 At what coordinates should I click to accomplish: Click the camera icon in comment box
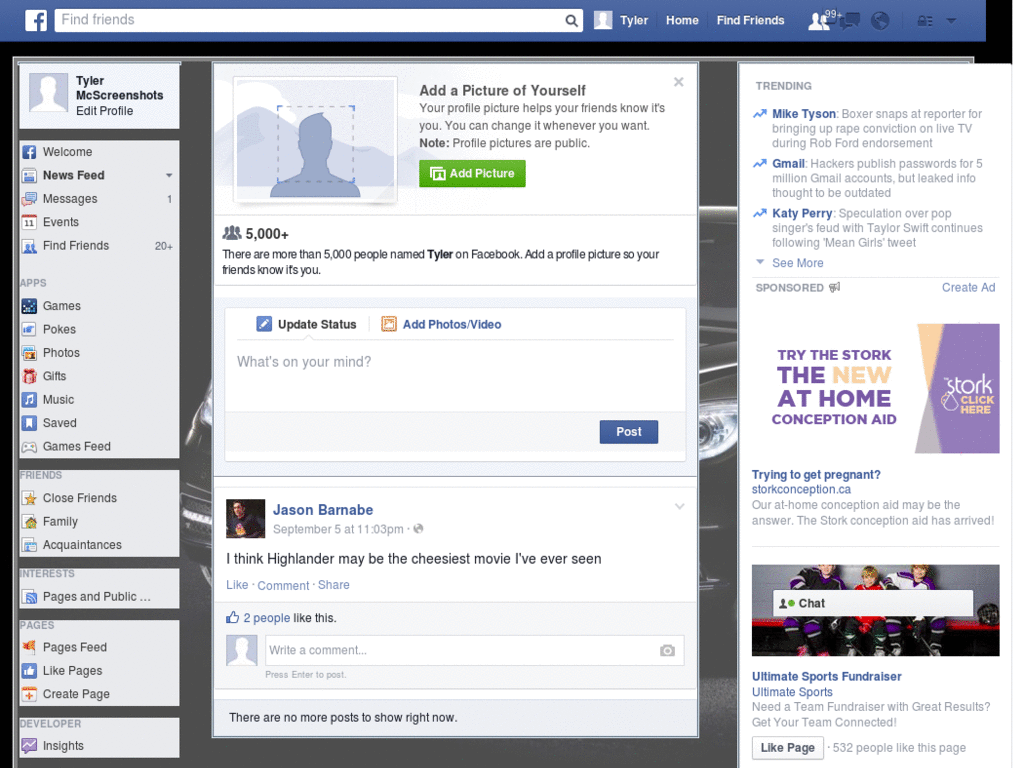coord(667,650)
